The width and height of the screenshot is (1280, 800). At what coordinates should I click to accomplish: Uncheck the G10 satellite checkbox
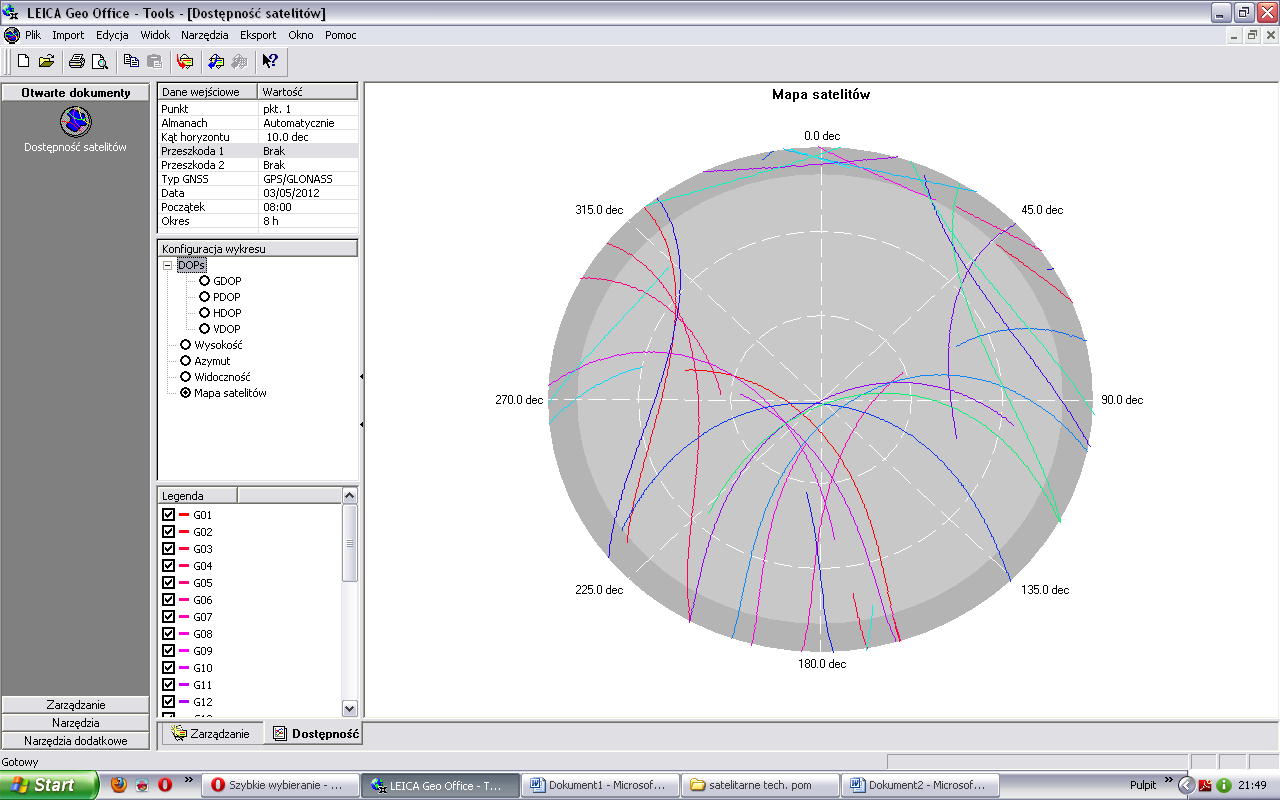168,668
